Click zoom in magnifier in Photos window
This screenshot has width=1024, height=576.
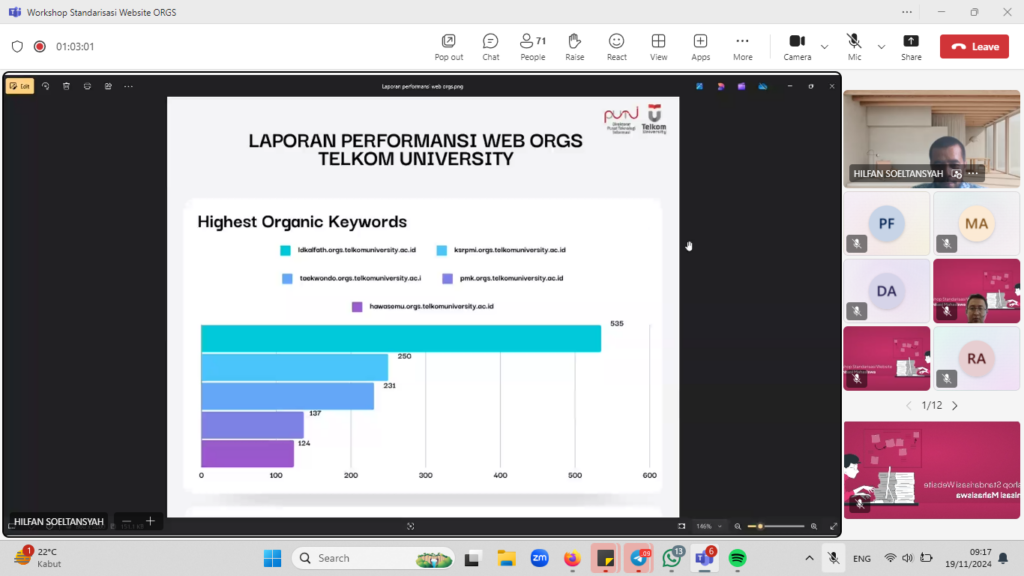pos(814,526)
